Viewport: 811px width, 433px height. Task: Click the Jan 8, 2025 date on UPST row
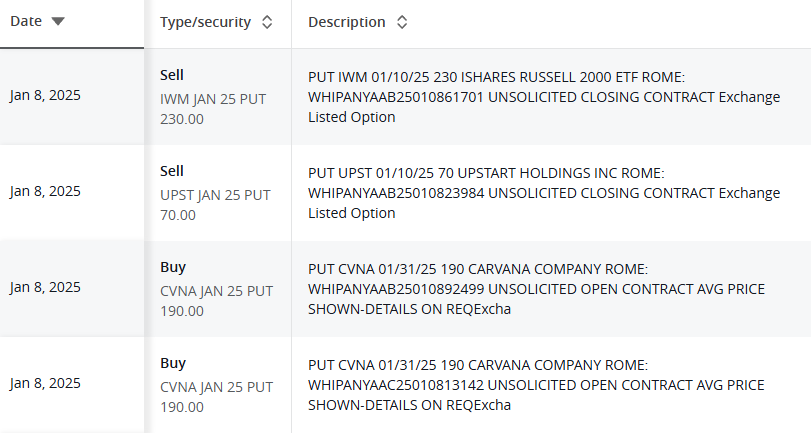click(x=45, y=191)
